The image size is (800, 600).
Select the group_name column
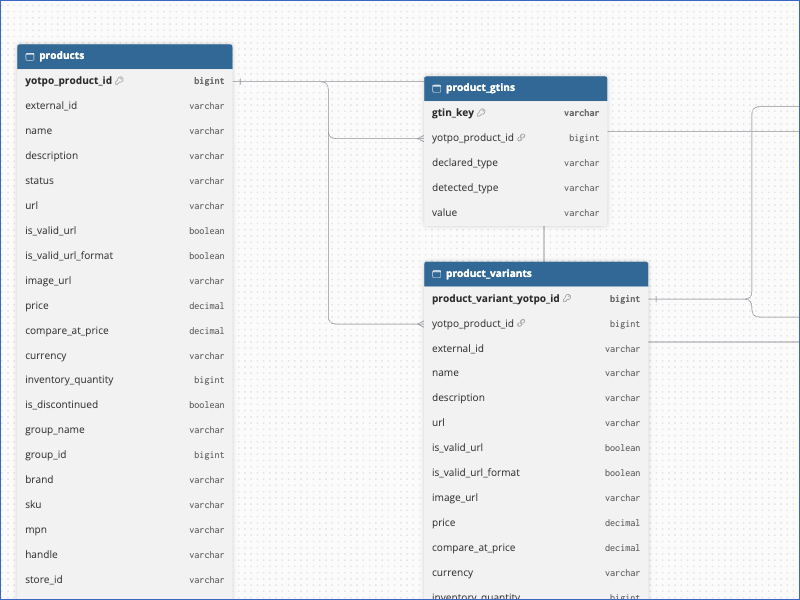[125, 430]
